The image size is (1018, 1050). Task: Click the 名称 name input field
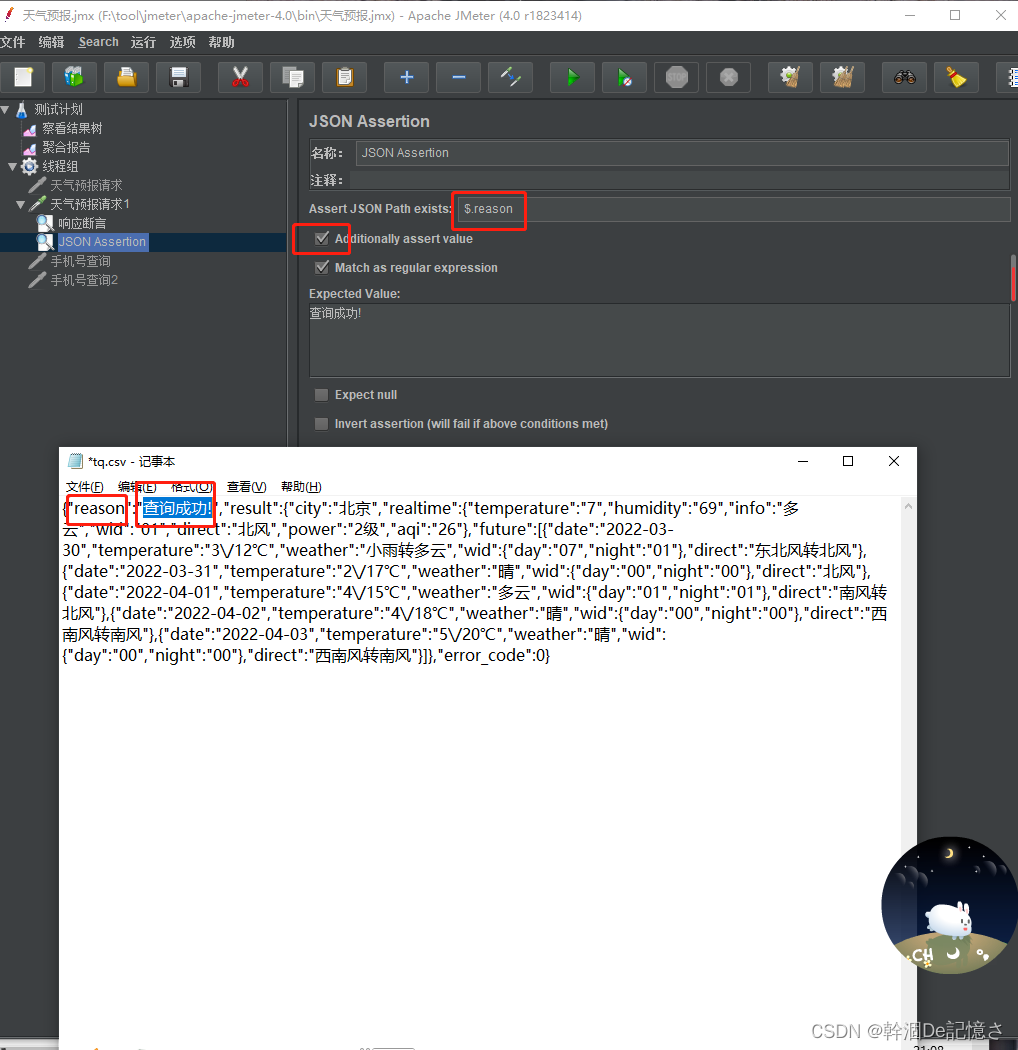coord(682,153)
